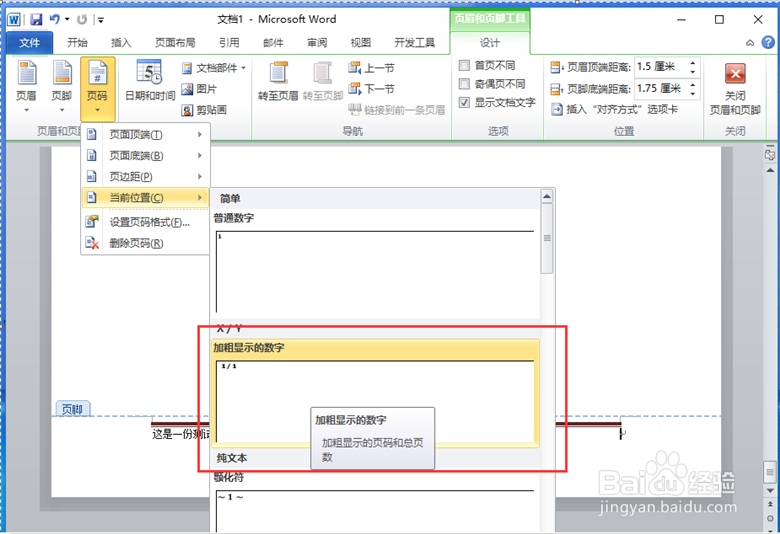Click the document vertical scrollbar thumb
The height and width of the screenshot is (534, 780).
pyautogui.click(x=770, y=471)
